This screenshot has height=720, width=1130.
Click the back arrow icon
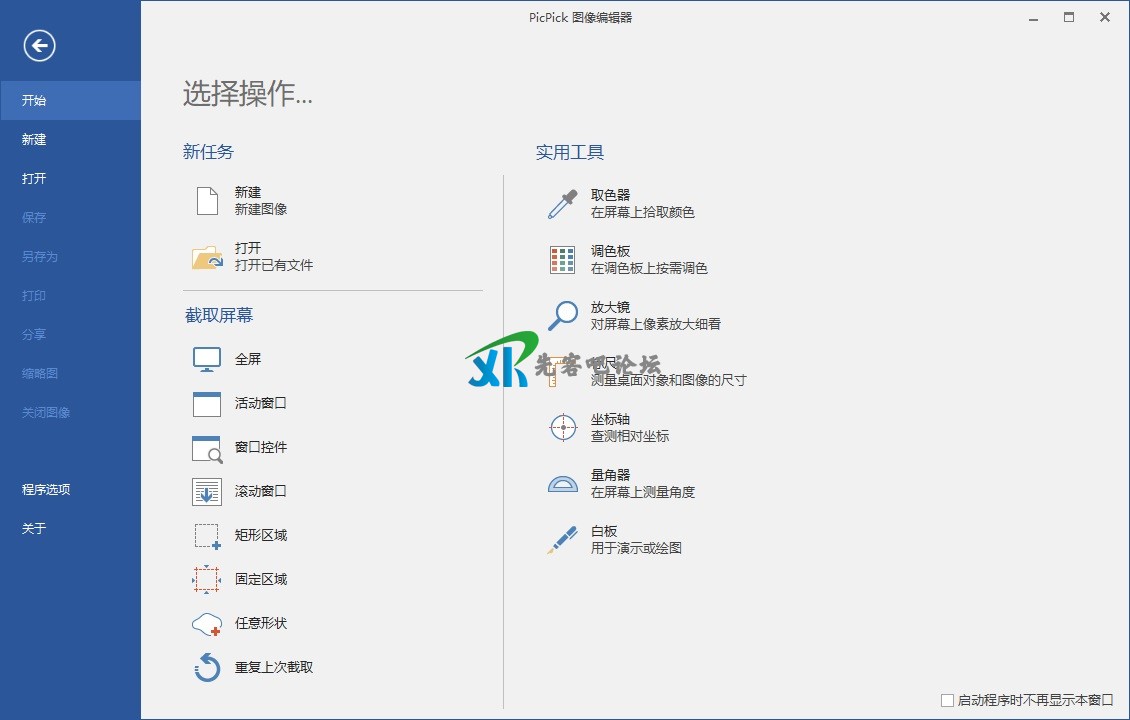(x=40, y=45)
